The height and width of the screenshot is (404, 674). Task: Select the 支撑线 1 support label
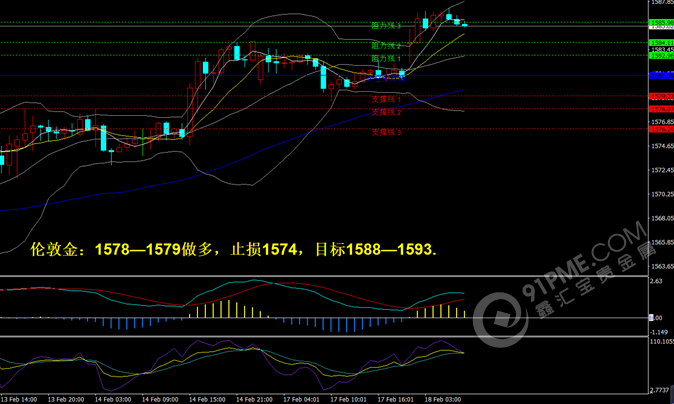[386, 99]
